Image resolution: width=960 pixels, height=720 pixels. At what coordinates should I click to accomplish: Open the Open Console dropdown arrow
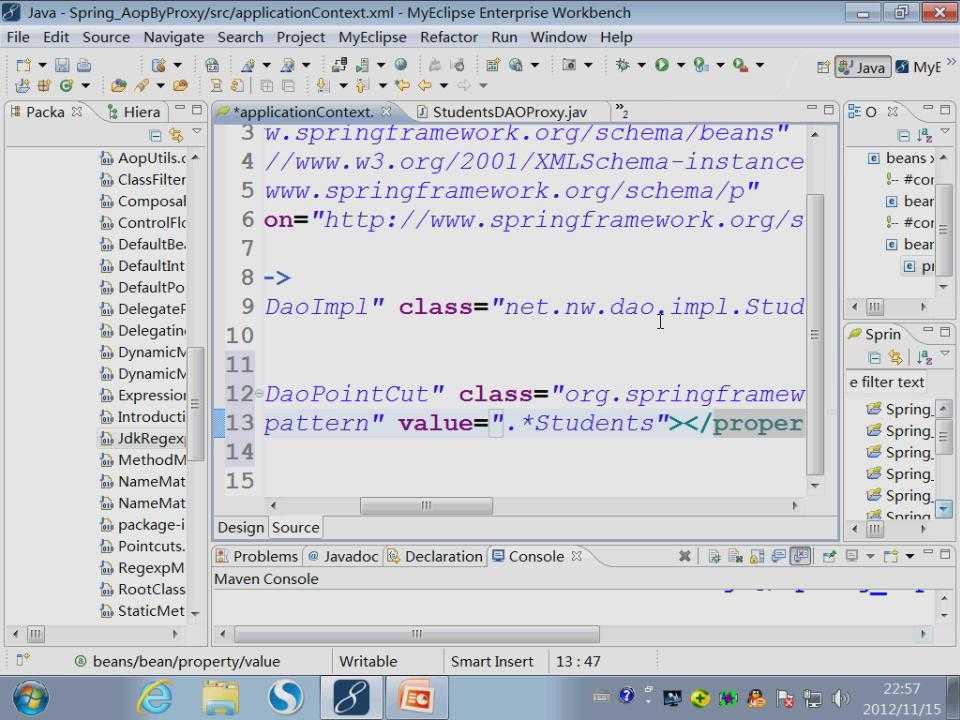(x=910, y=556)
